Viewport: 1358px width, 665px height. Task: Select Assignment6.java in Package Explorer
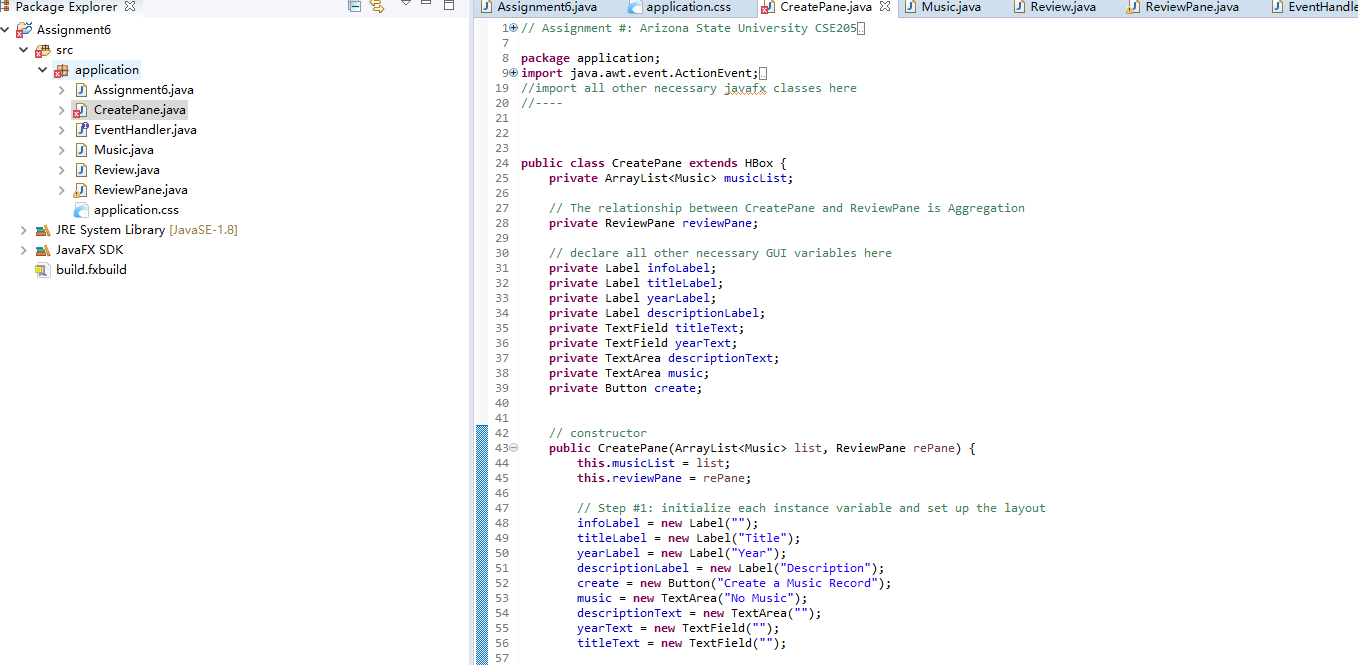(x=144, y=90)
